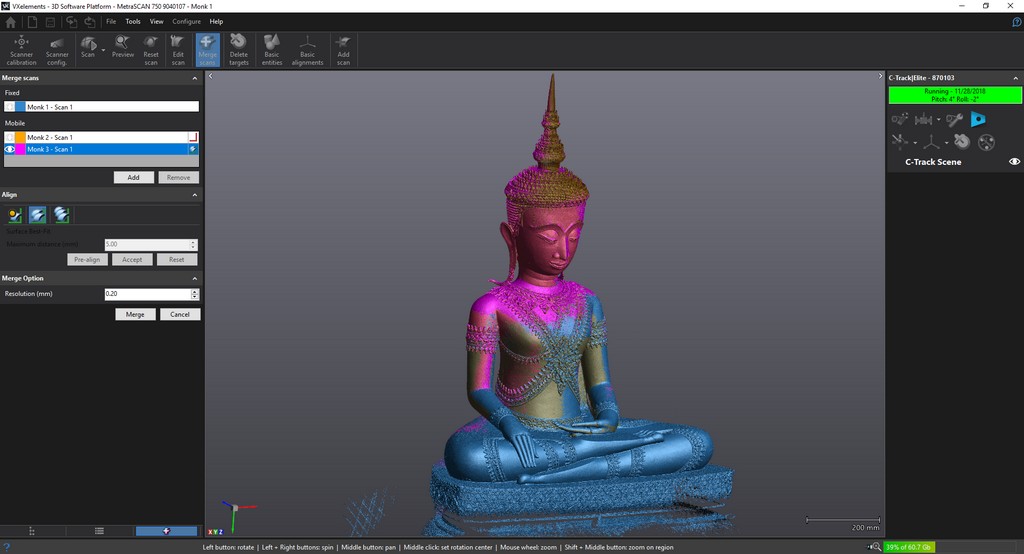Select the third Align method icon
The height and width of the screenshot is (554, 1024).
point(61,215)
